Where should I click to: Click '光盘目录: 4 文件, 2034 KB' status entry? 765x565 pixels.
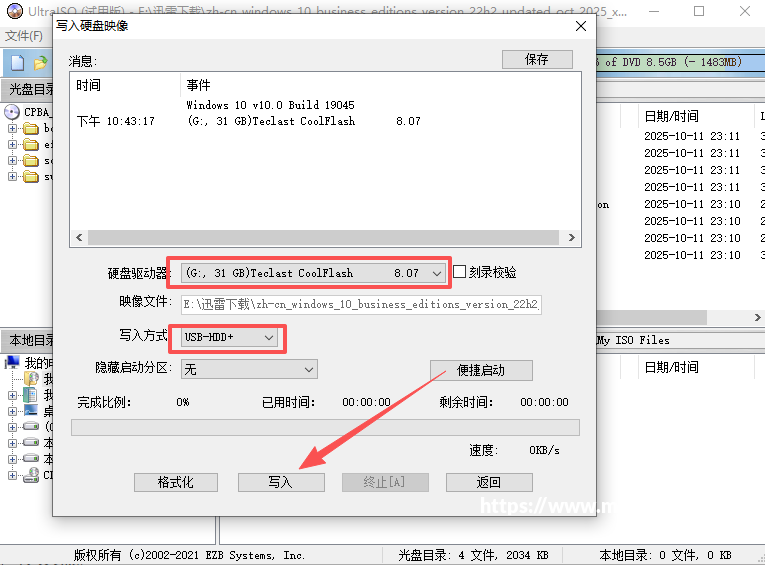click(473, 555)
